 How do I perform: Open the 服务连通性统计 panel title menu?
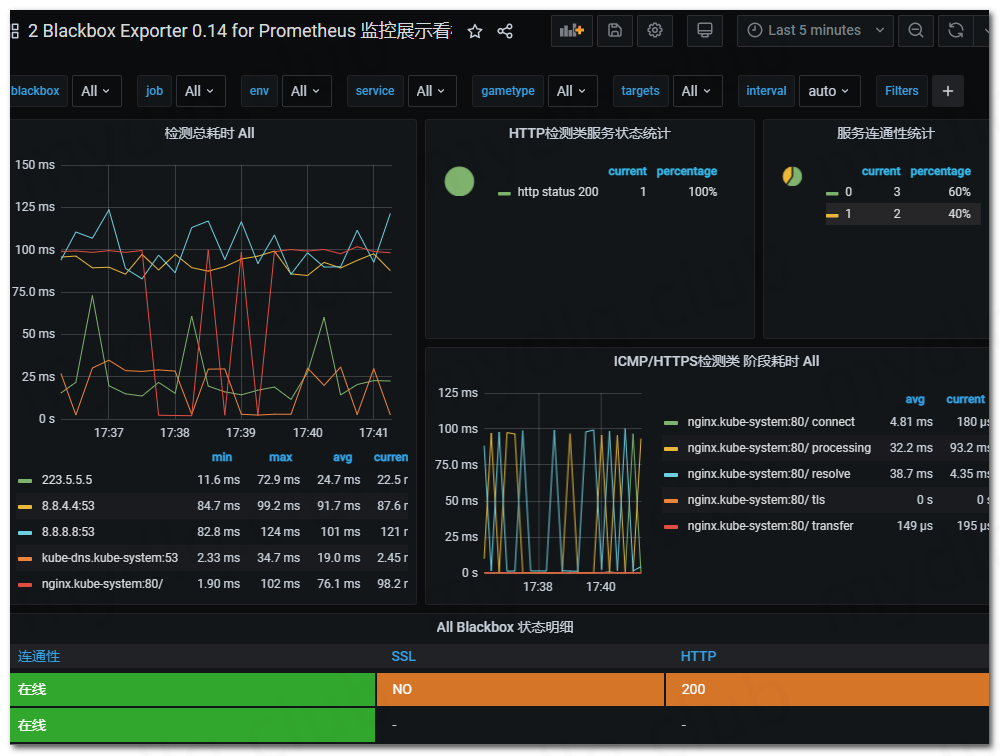[x=885, y=133]
